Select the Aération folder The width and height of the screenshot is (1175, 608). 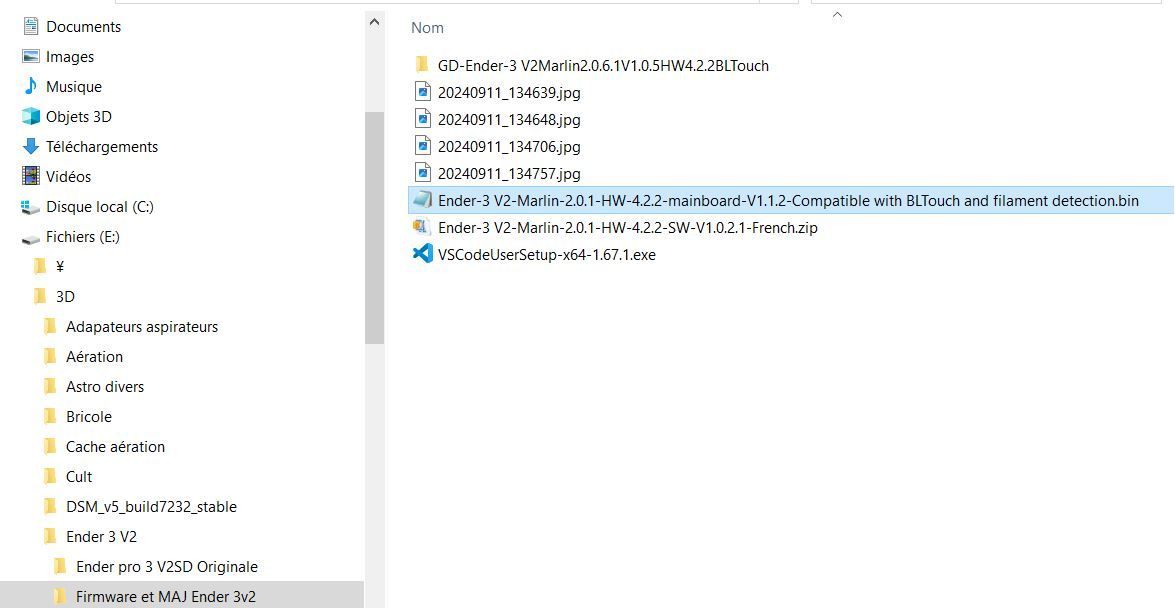(94, 356)
